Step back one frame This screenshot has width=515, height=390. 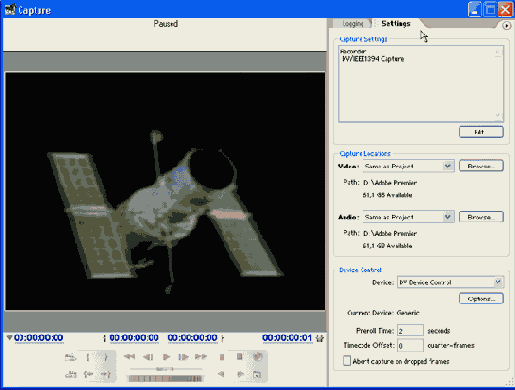[x=148, y=357]
